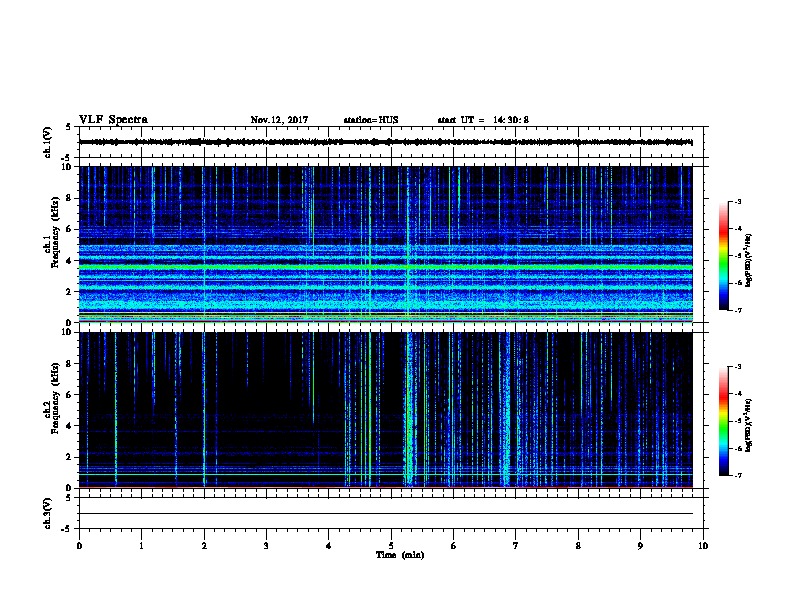Click the x-axis tick label "4"
The width and height of the screenshot is (792, 612).
[329, 545]
